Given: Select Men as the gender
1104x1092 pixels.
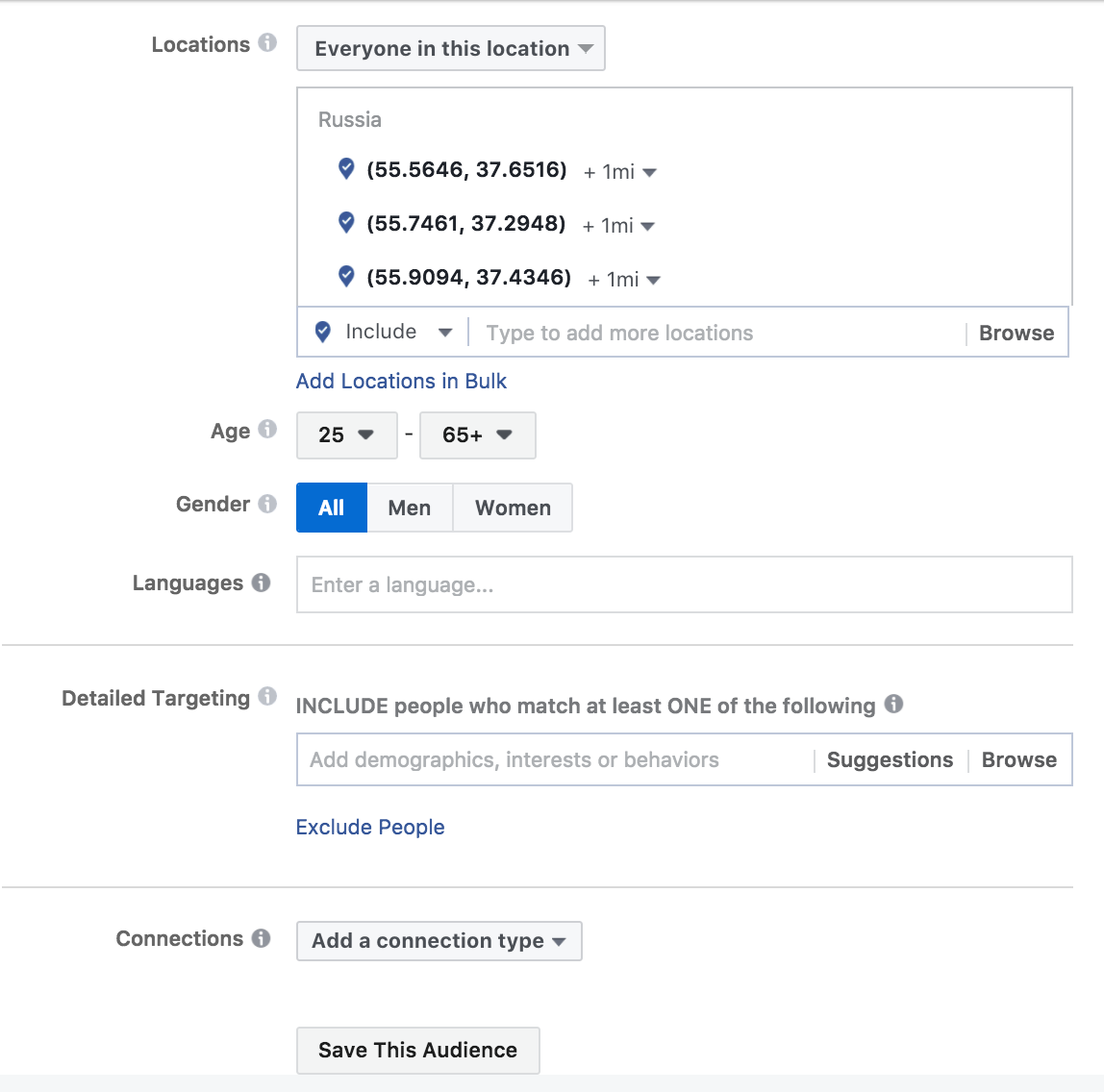Looking at the screenshot, I should point(409,508).
